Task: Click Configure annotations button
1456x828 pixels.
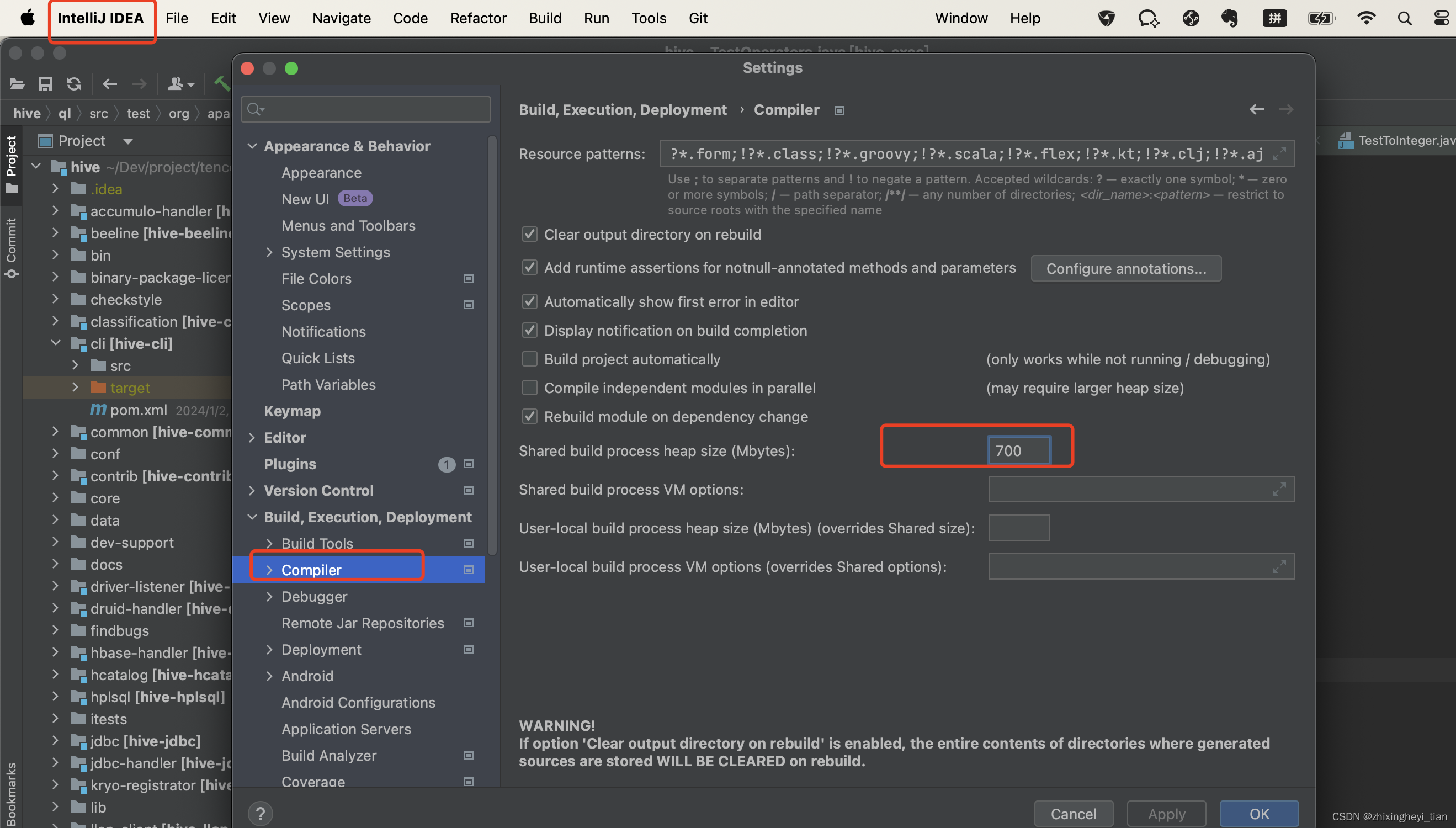Action: [x=1126, y=268]
